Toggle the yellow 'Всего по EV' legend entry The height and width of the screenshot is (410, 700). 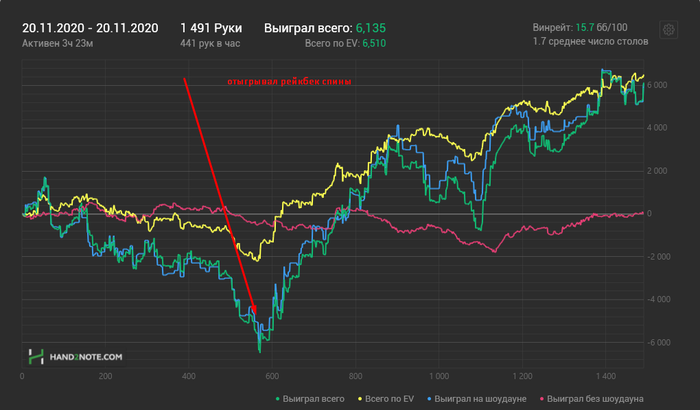click(386, 399)
